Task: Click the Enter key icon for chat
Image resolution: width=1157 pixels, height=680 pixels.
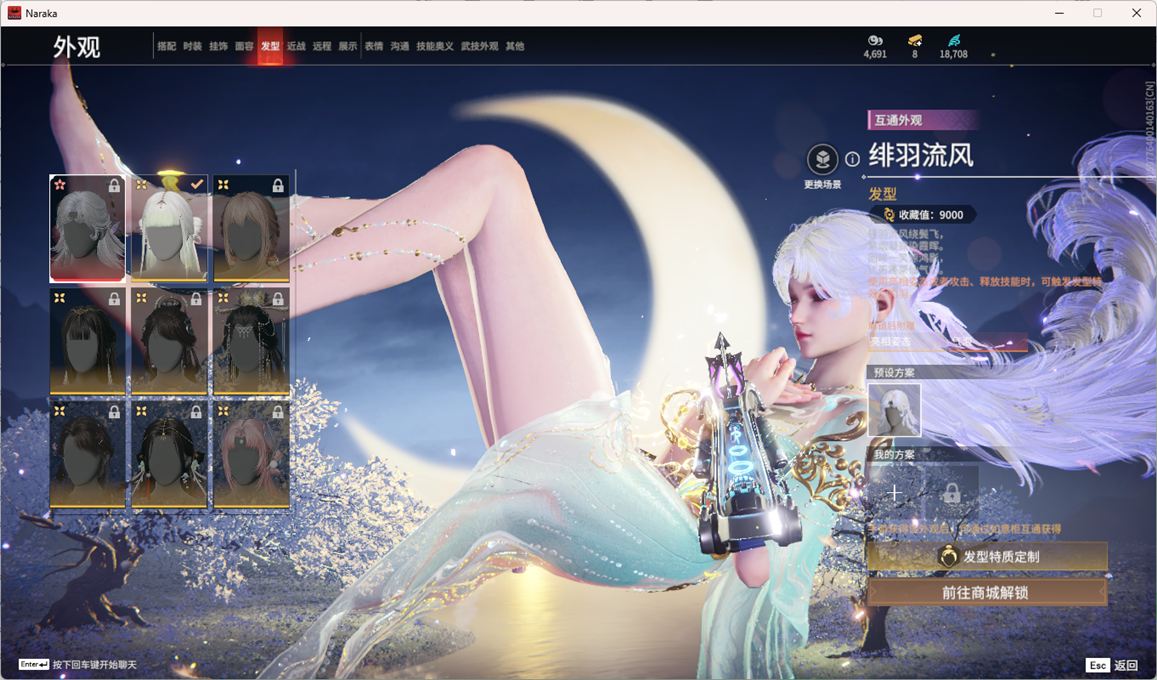Action: [33, 665]
